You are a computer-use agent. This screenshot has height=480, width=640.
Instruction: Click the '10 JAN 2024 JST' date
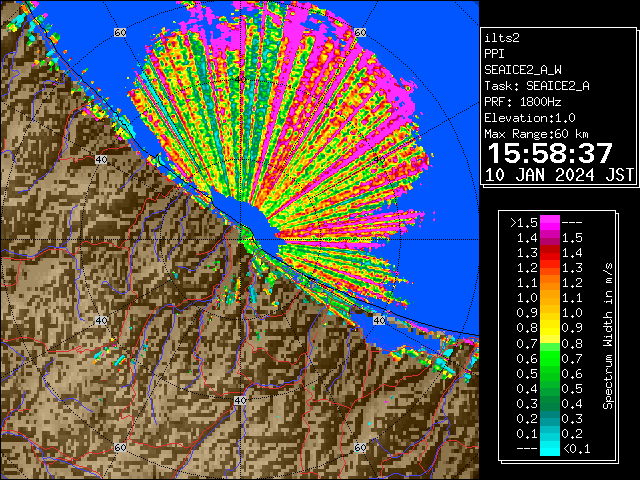click(560, 175)
